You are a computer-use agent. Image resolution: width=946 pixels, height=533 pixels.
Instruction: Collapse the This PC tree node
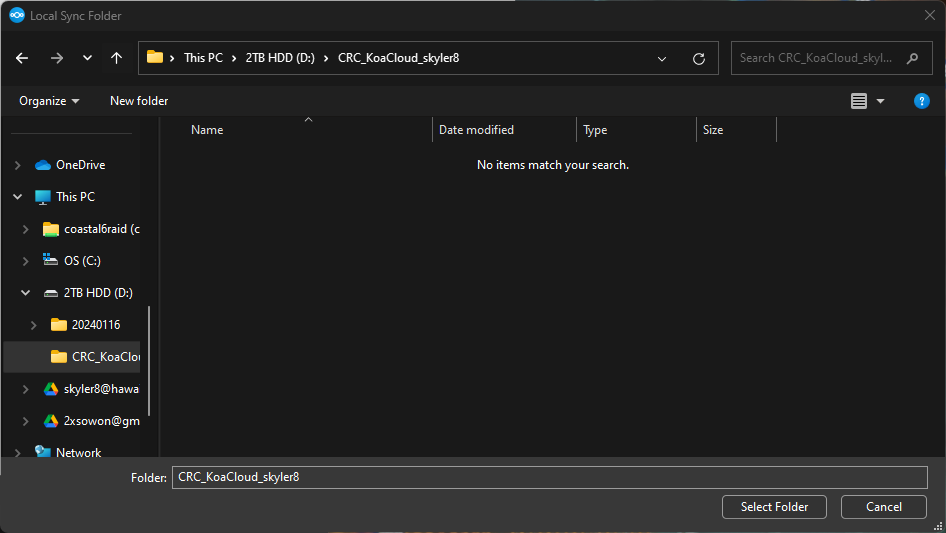coord(17,197)
